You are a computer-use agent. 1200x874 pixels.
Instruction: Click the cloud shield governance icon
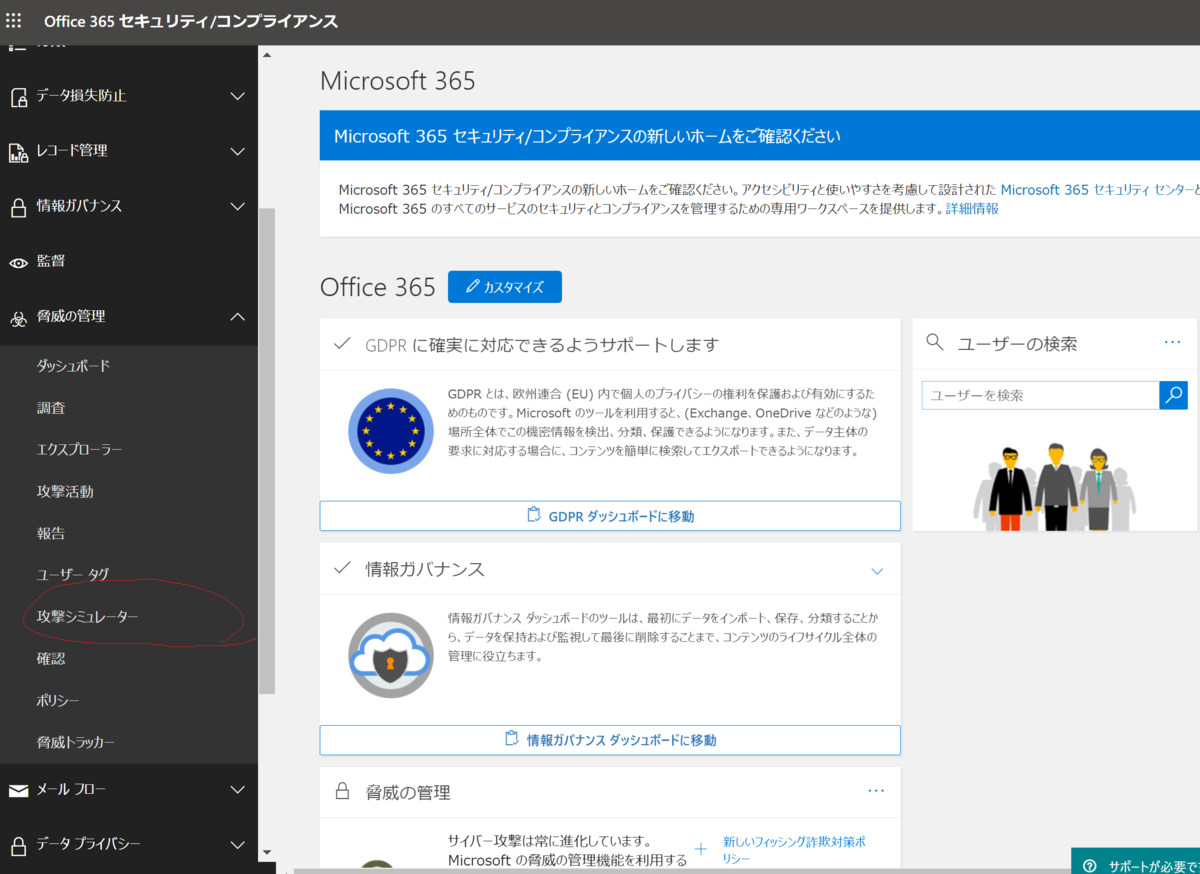391,655
